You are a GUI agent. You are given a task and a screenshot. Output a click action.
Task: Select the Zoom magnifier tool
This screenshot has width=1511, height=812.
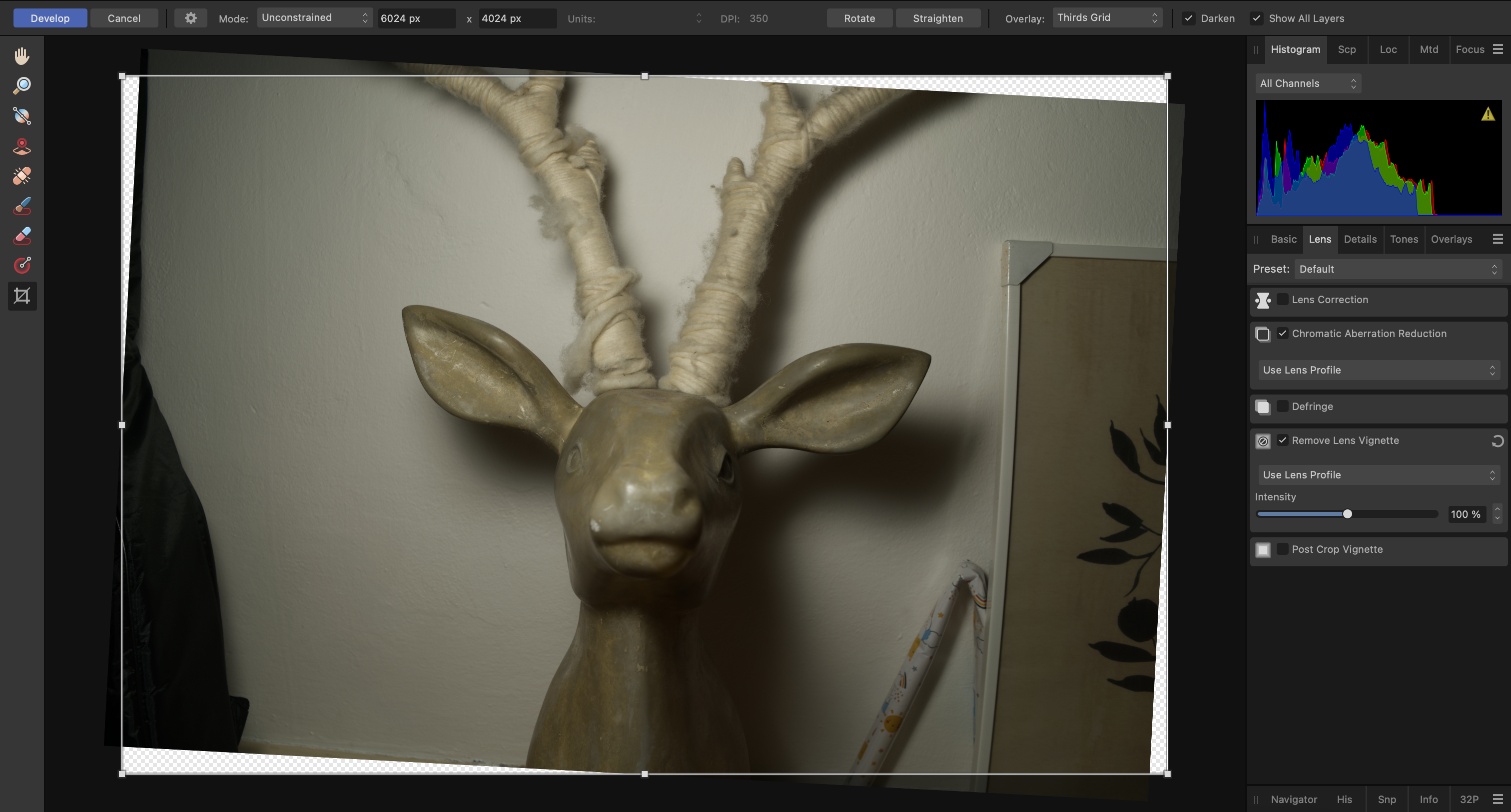[21, 85]
